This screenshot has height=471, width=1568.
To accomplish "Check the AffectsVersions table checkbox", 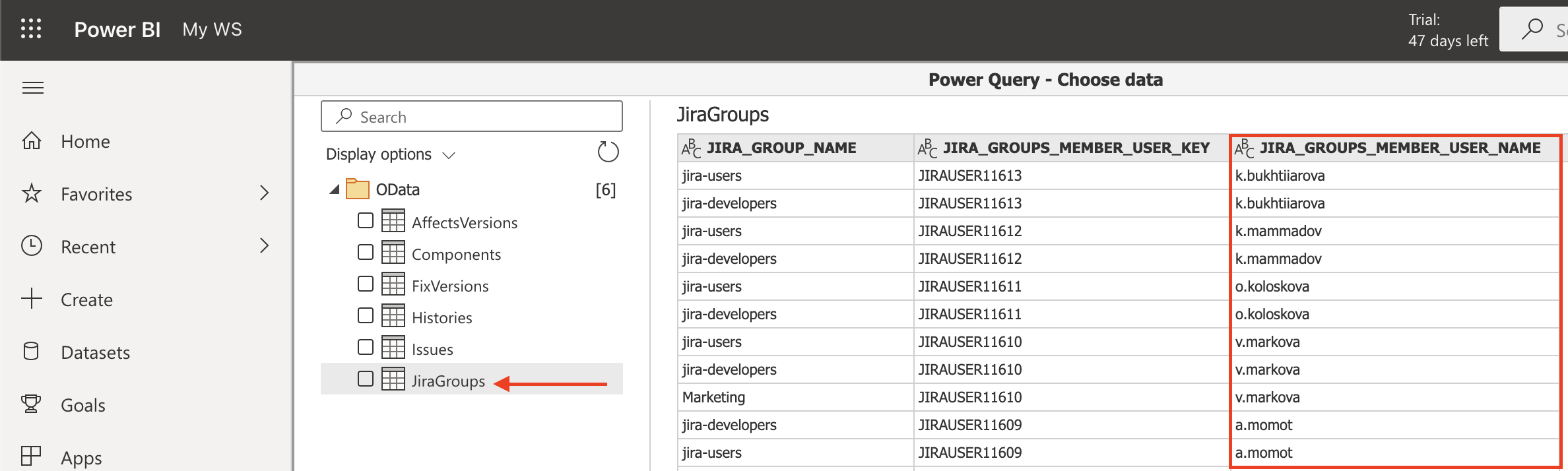I will (366, 220).
